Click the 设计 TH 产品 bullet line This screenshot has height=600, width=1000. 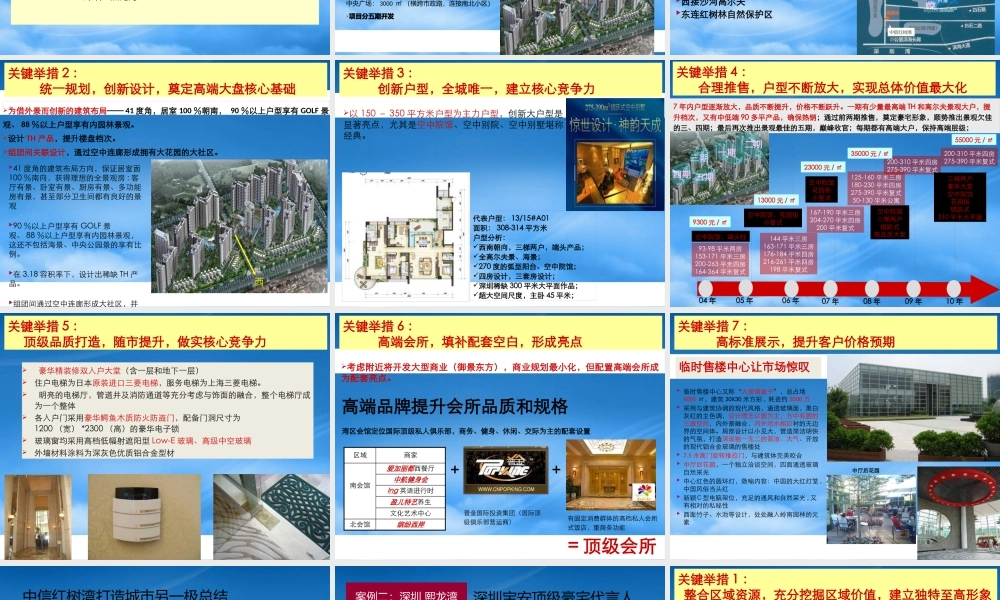pos(61,138)
